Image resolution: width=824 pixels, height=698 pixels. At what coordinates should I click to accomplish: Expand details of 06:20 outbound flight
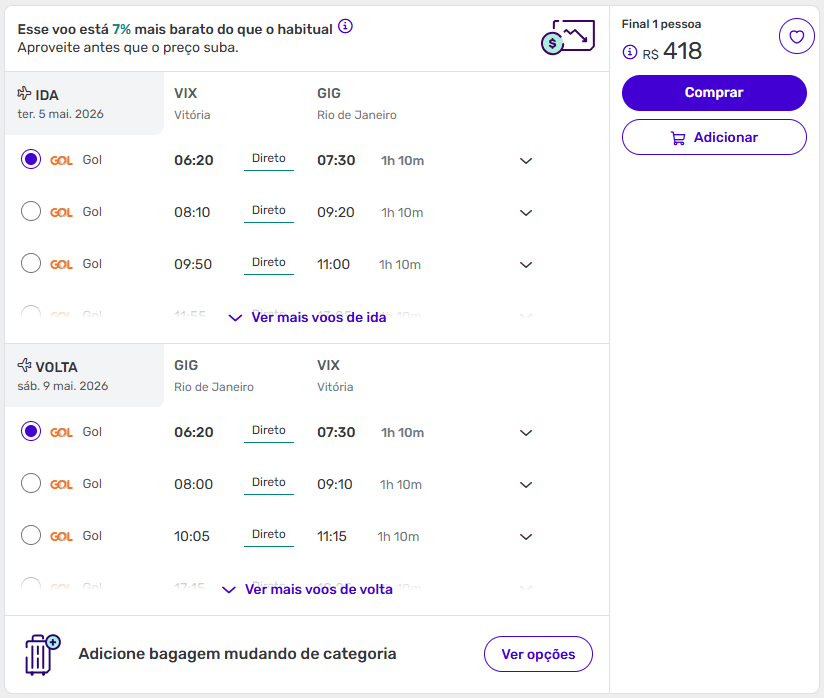coord(526,160)
